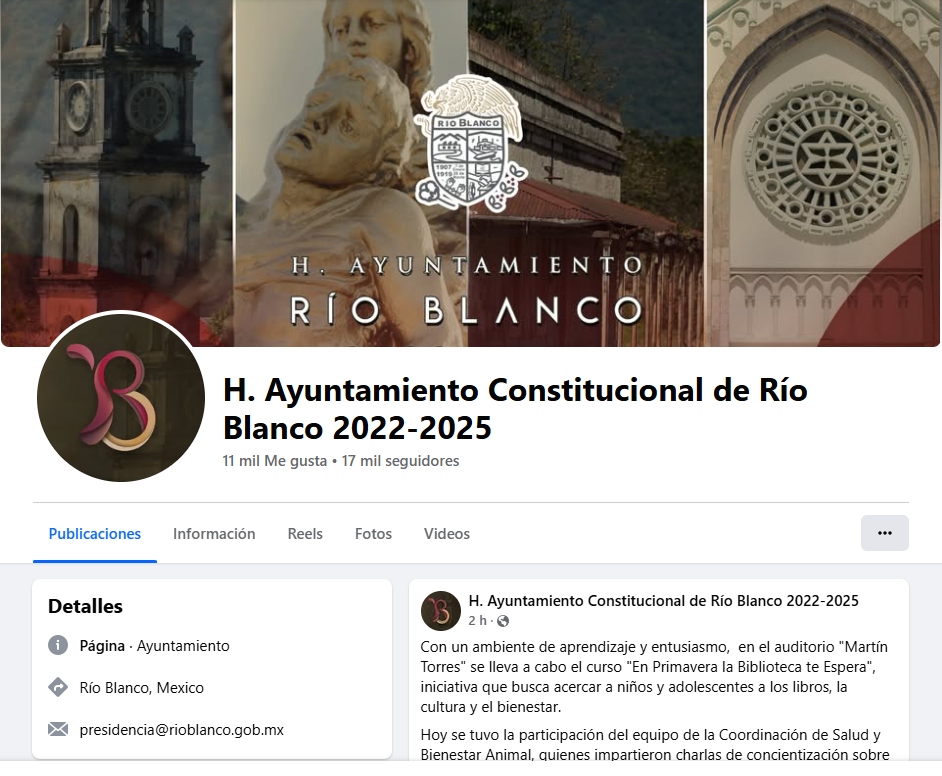The height and width of the screenshot is (776, 942).
Task: Open the 17 mil seguidores link
Action: pyautogui.click(x=401, y=461)
